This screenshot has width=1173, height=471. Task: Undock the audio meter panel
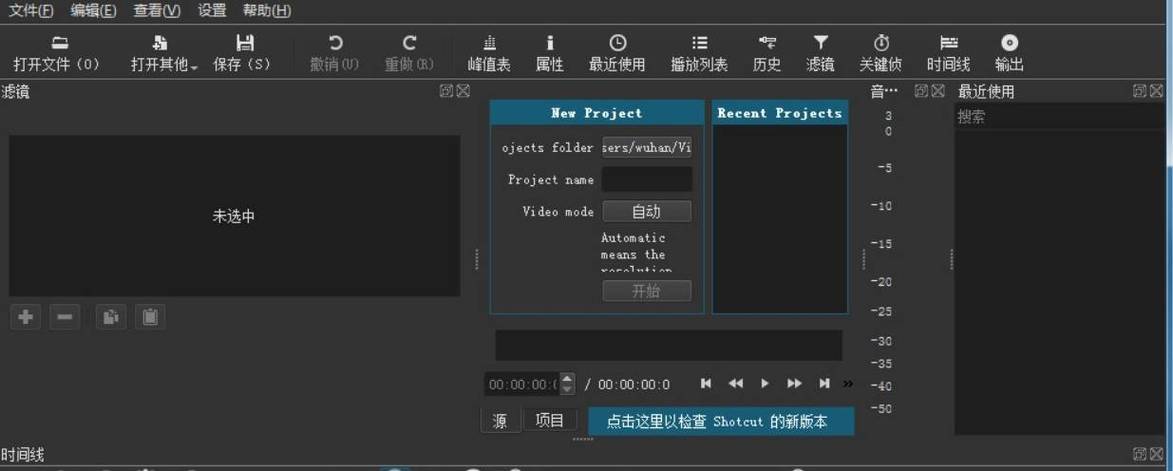(x=922, y=91)
